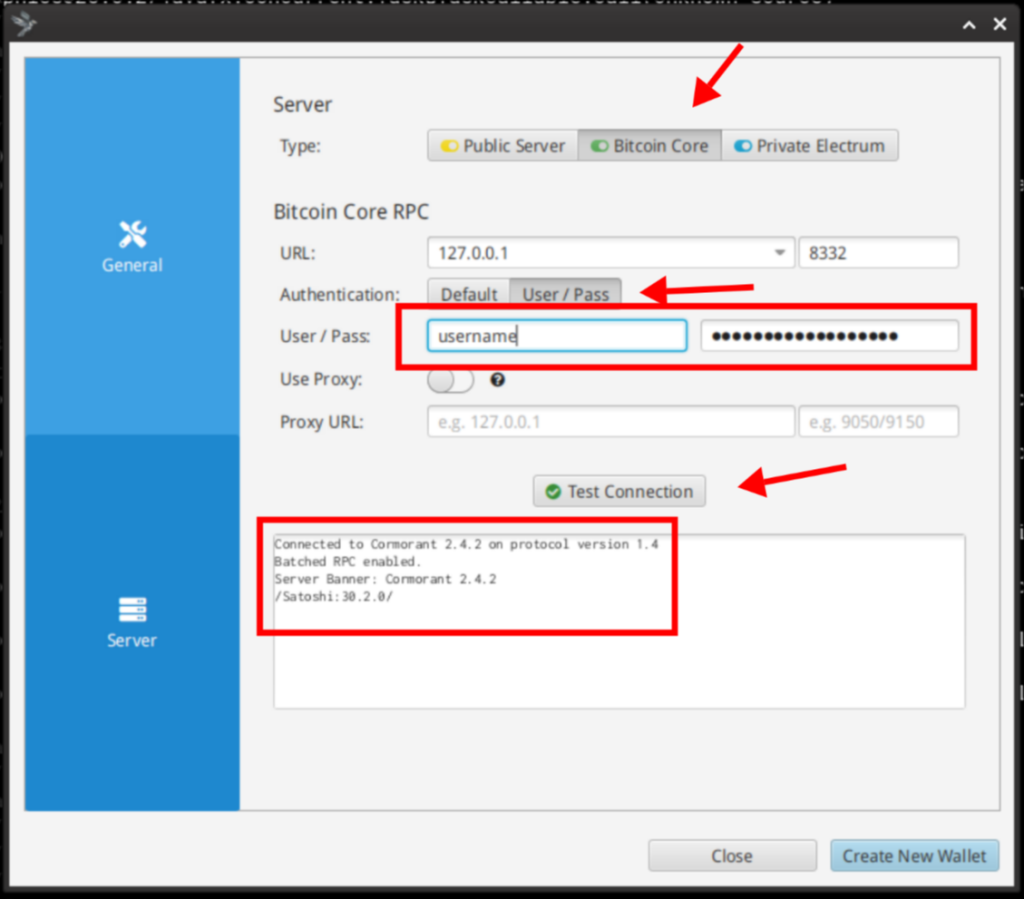Focus the username input field
1024x899 pixels.
(556, 336)
